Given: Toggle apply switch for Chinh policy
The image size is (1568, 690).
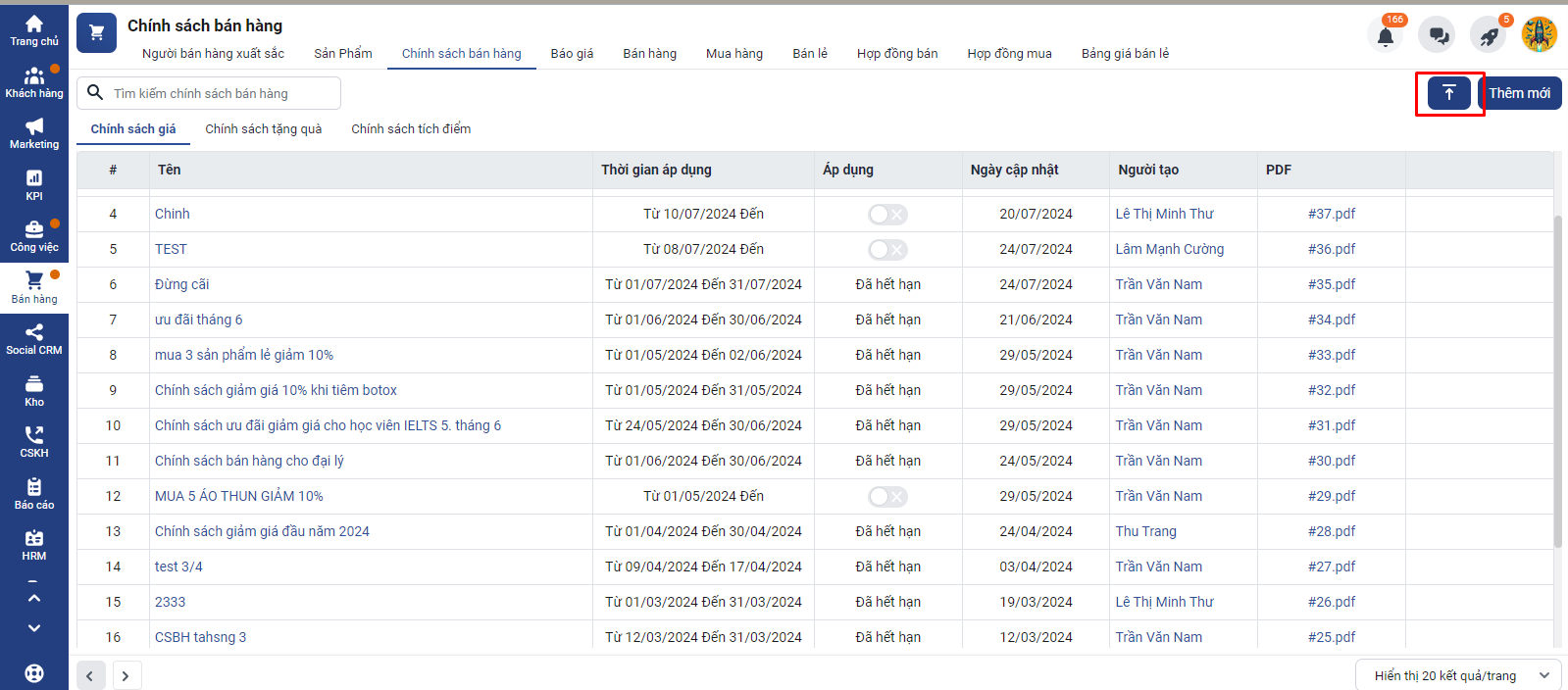Looking at the screenshot, I should coord(887,215).
